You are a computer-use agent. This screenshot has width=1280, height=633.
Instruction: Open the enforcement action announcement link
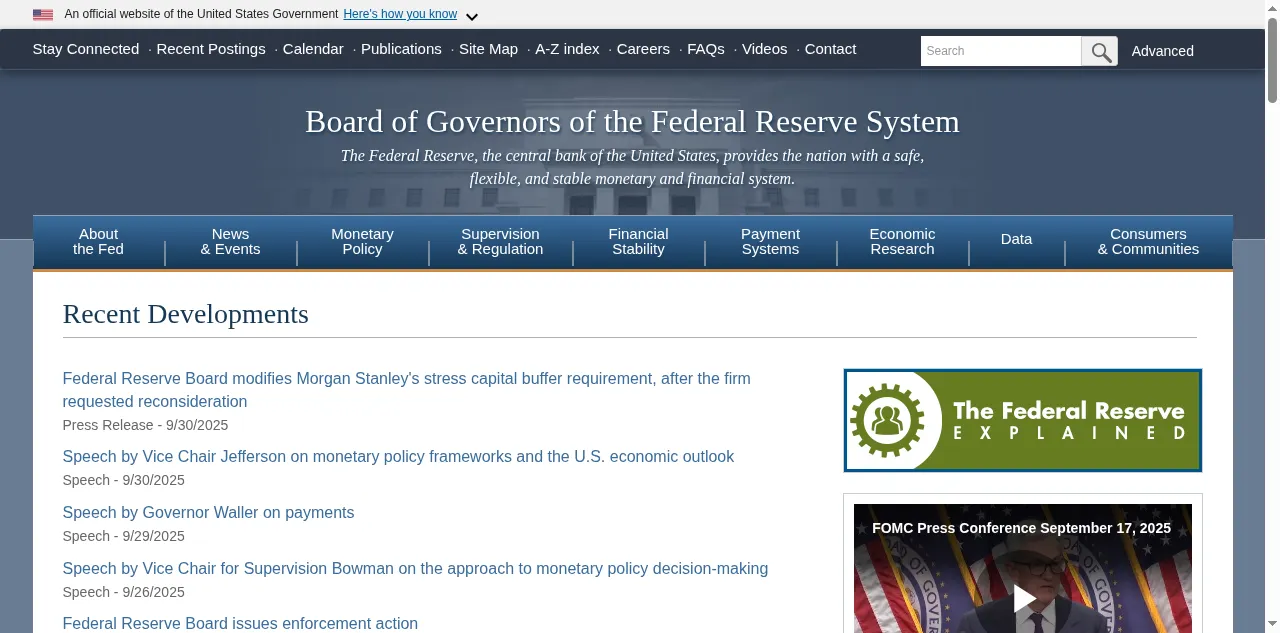point(240,624)
